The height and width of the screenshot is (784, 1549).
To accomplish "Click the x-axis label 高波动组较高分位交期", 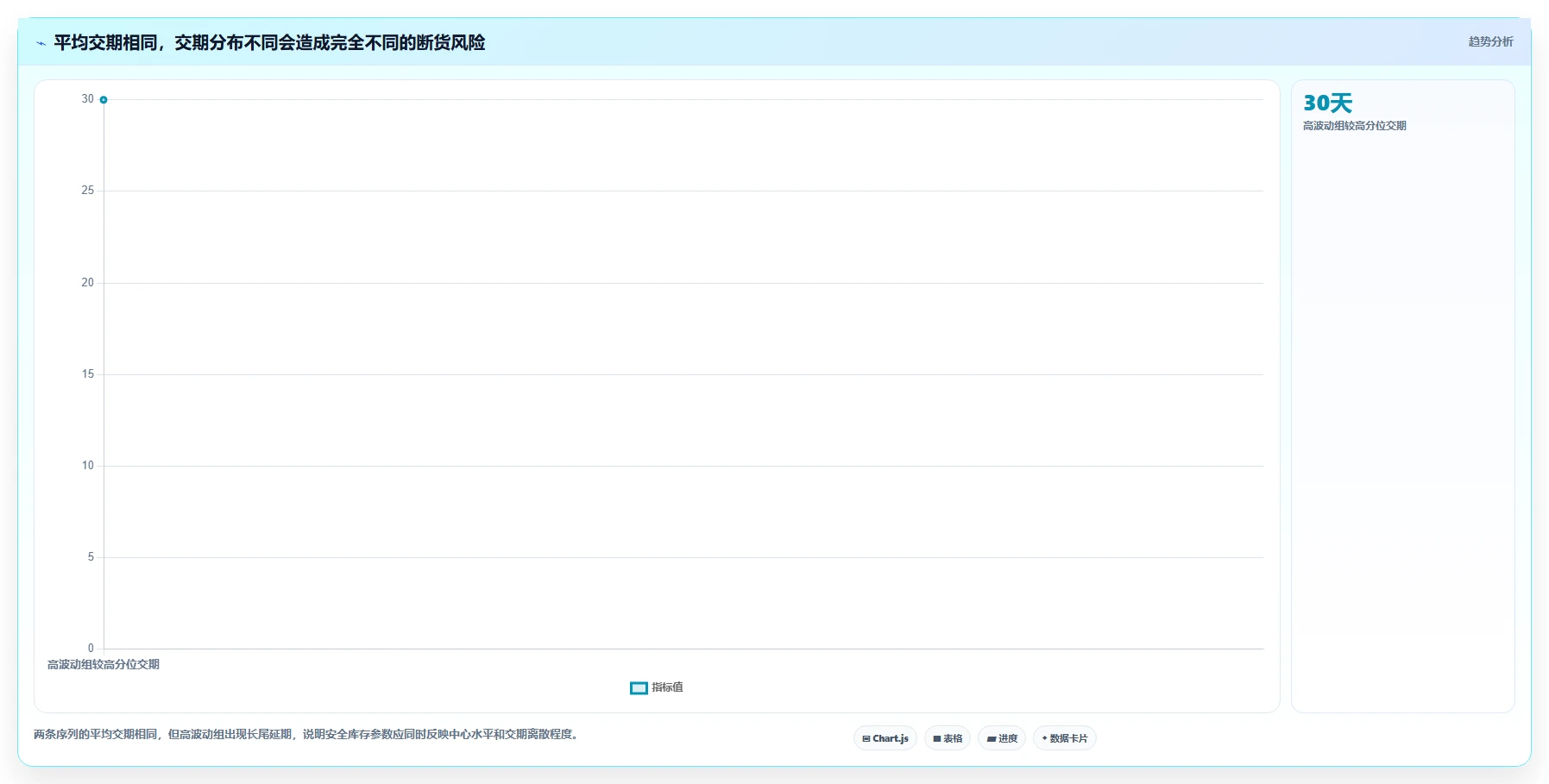I will coord(104,664).
